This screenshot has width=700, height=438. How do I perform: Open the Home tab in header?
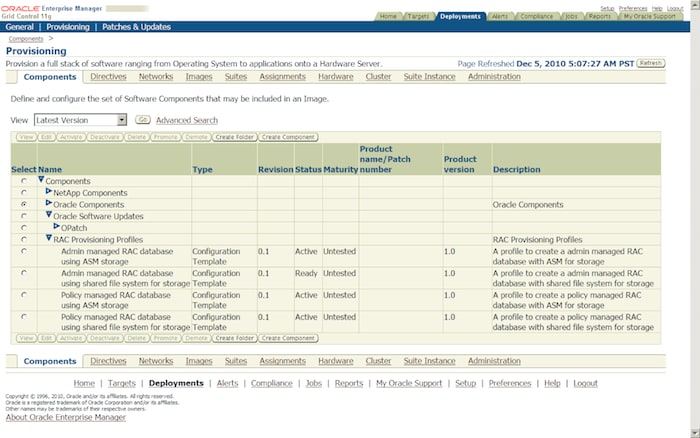[x=388, y=17]
